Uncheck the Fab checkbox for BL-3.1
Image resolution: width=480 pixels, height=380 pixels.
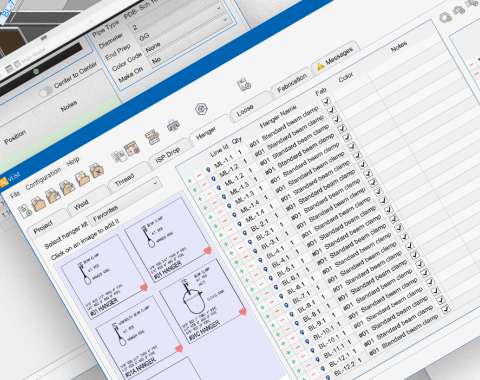tap(373, 182)
